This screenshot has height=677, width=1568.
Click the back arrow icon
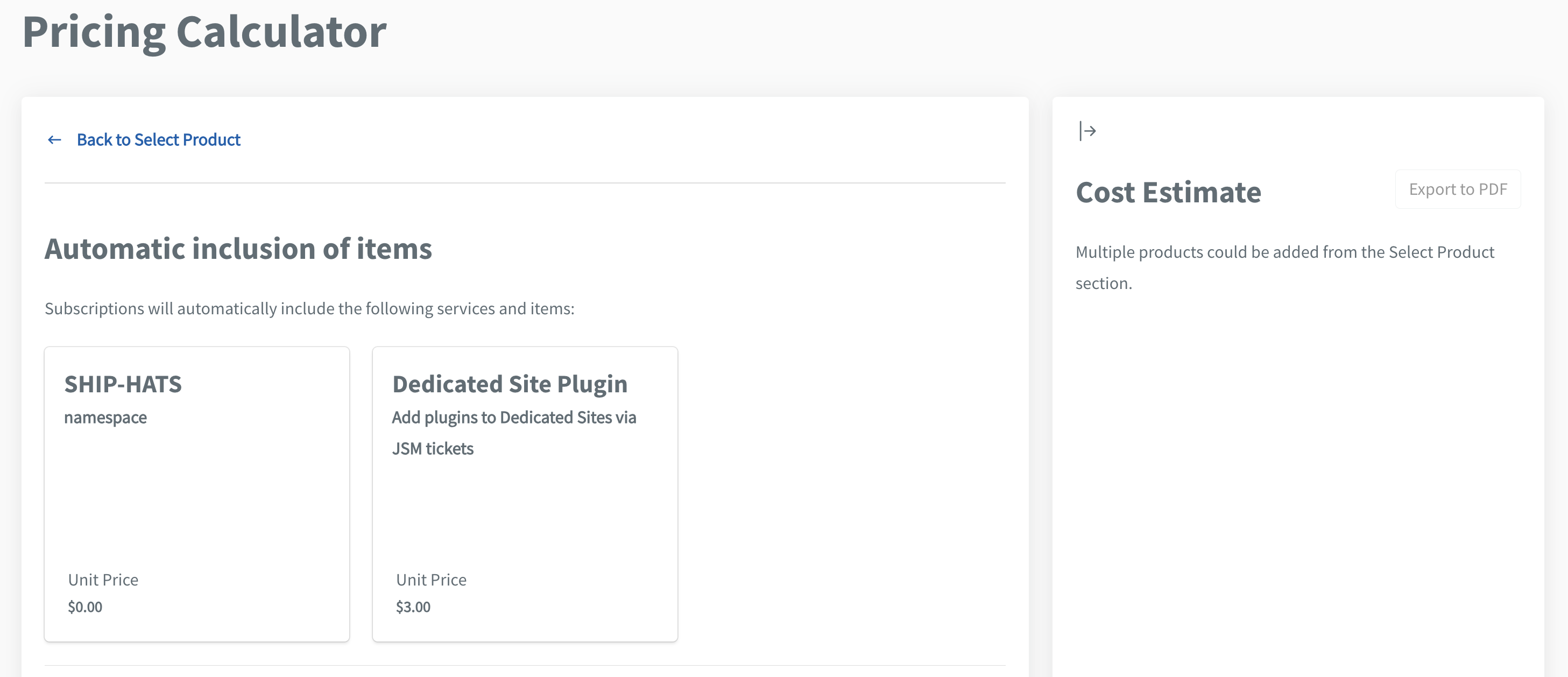[x=54, y=140]
